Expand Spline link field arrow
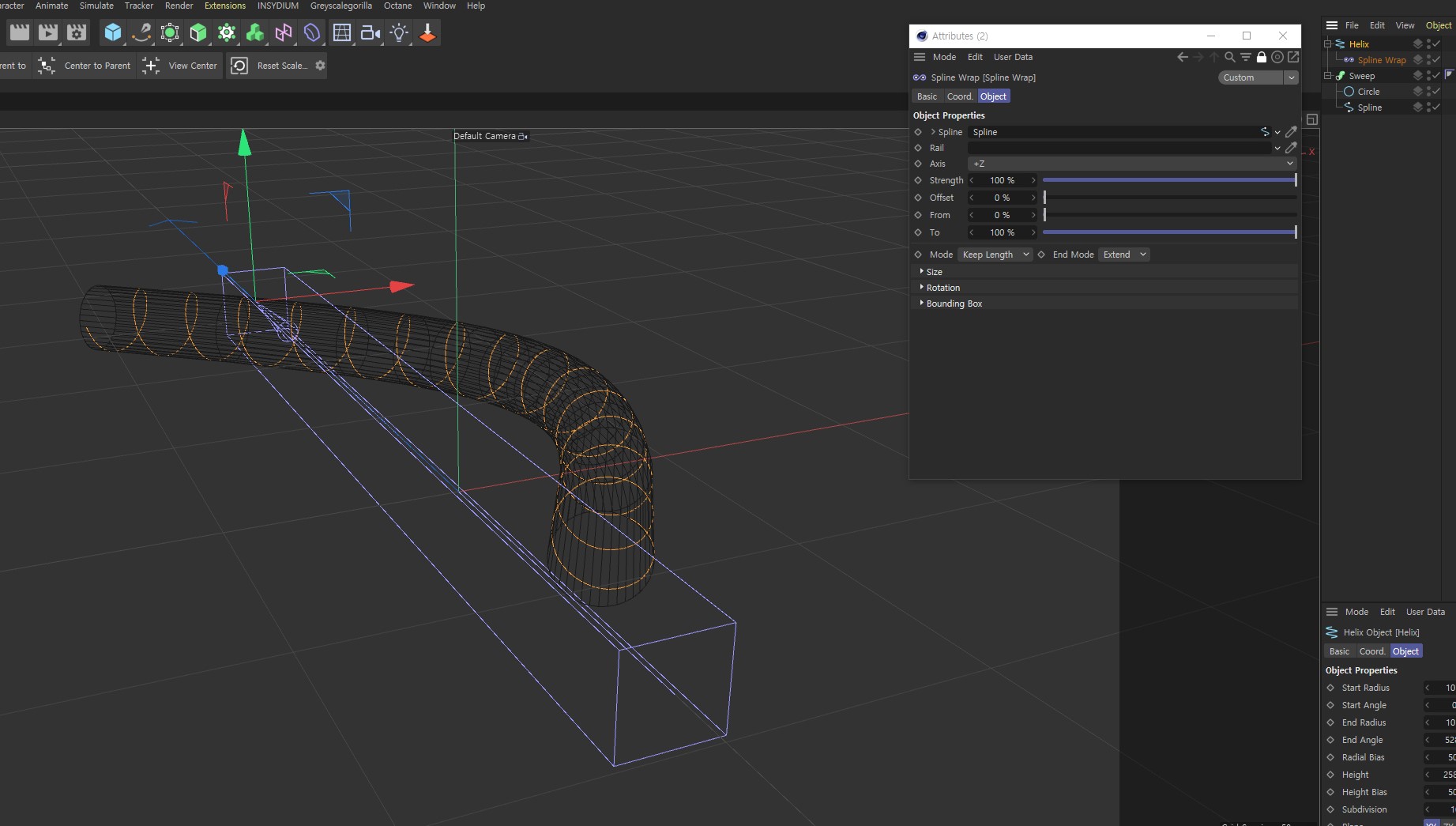1456x826 pixels. point(933,132)
